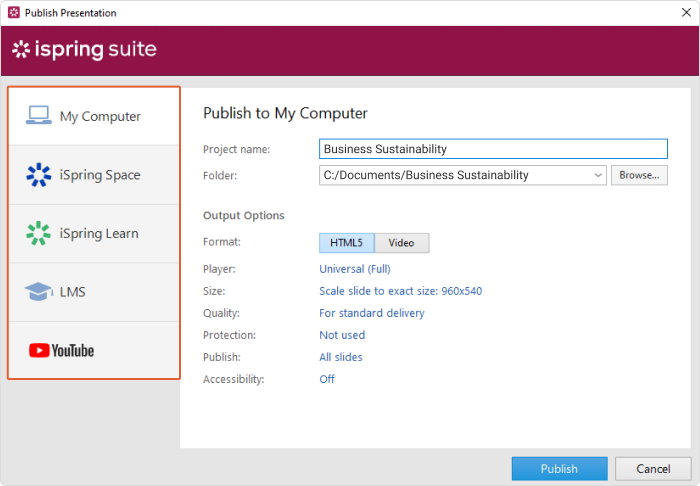Viewport: 700px width, 486px height.
Task: Click the iSpring Suite logo in header
Action: [x=84, y=50]
